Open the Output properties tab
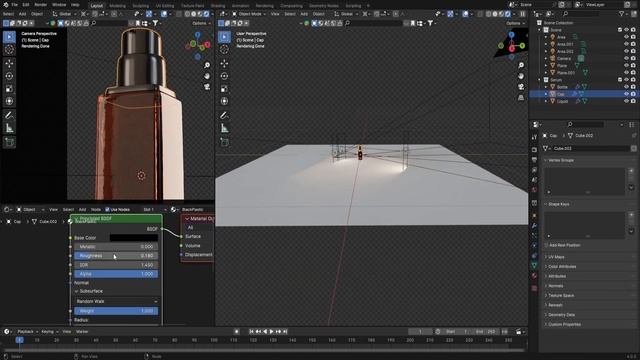Viewport: 640px width, 360px height. (534, 160)
